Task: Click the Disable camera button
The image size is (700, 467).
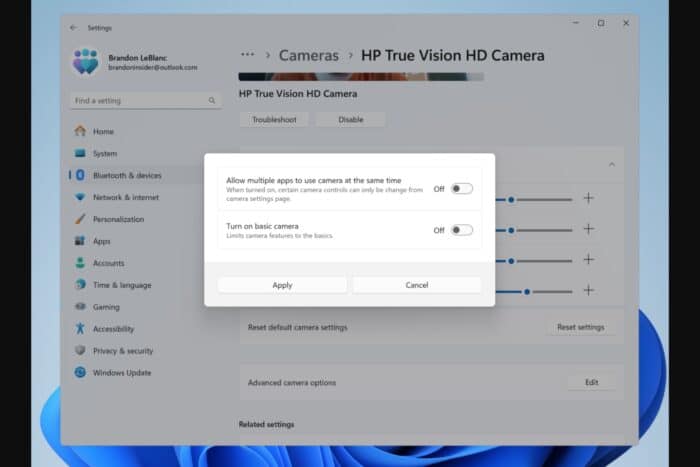Action: tap(350, 120)
